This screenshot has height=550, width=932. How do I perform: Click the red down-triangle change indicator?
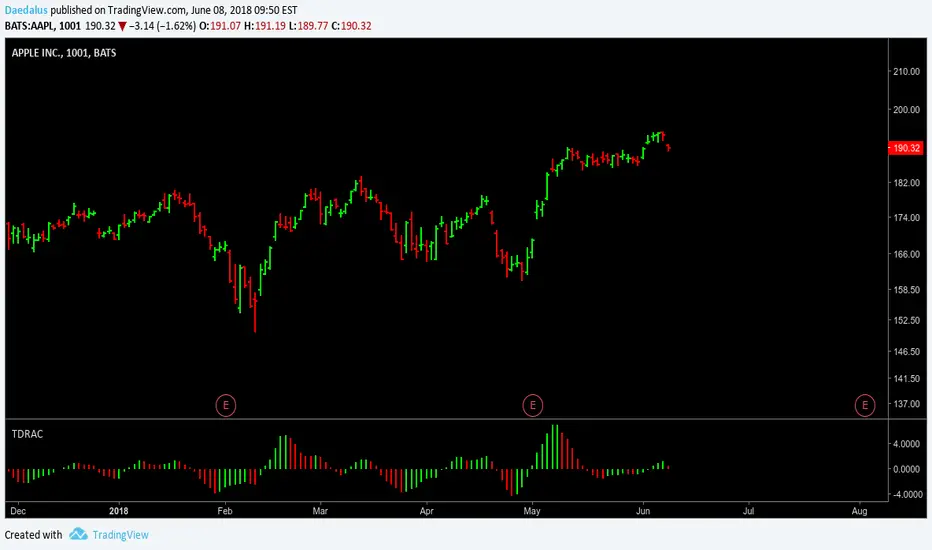(122, 26)
